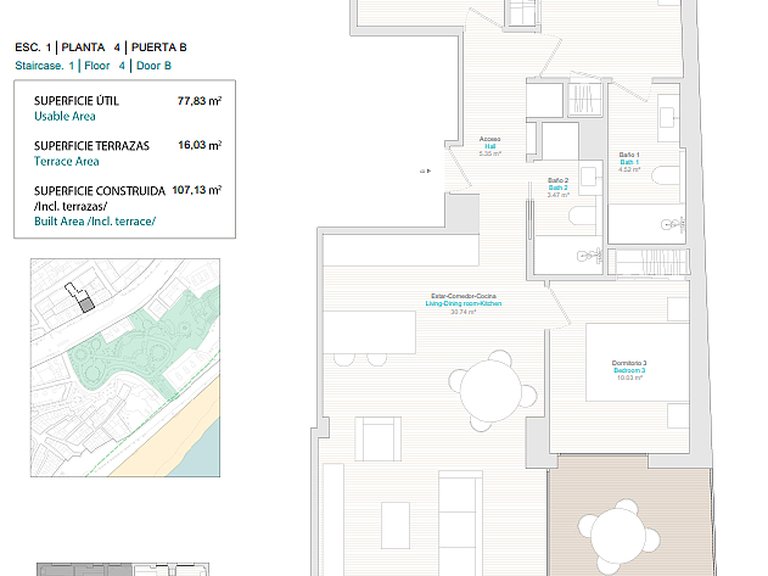Screen dimensions: 768x576
Task: Click the Built Area value 107,13 m²
Action: tap(197, 190)
